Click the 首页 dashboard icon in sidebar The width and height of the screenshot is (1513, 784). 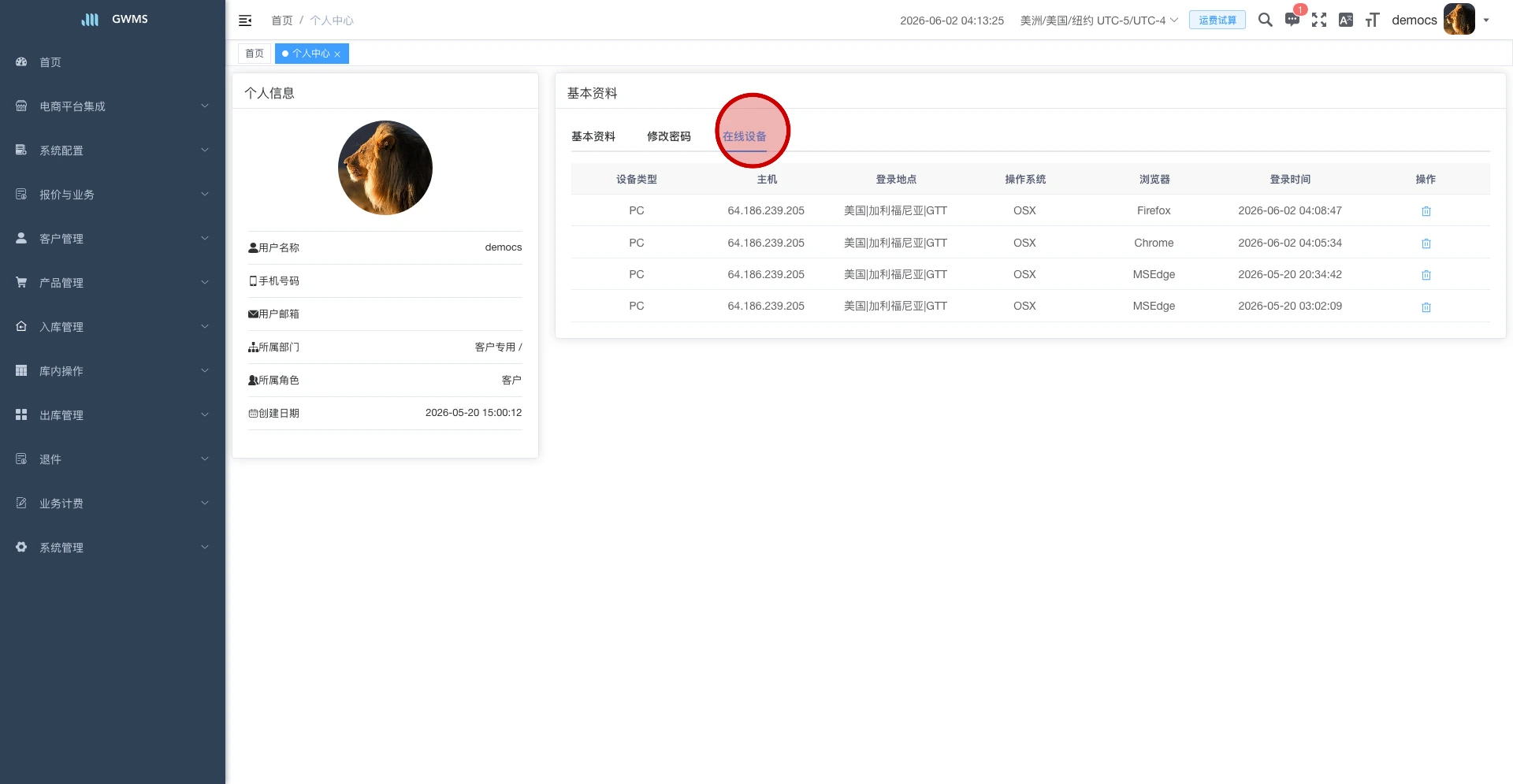(21, 61)
